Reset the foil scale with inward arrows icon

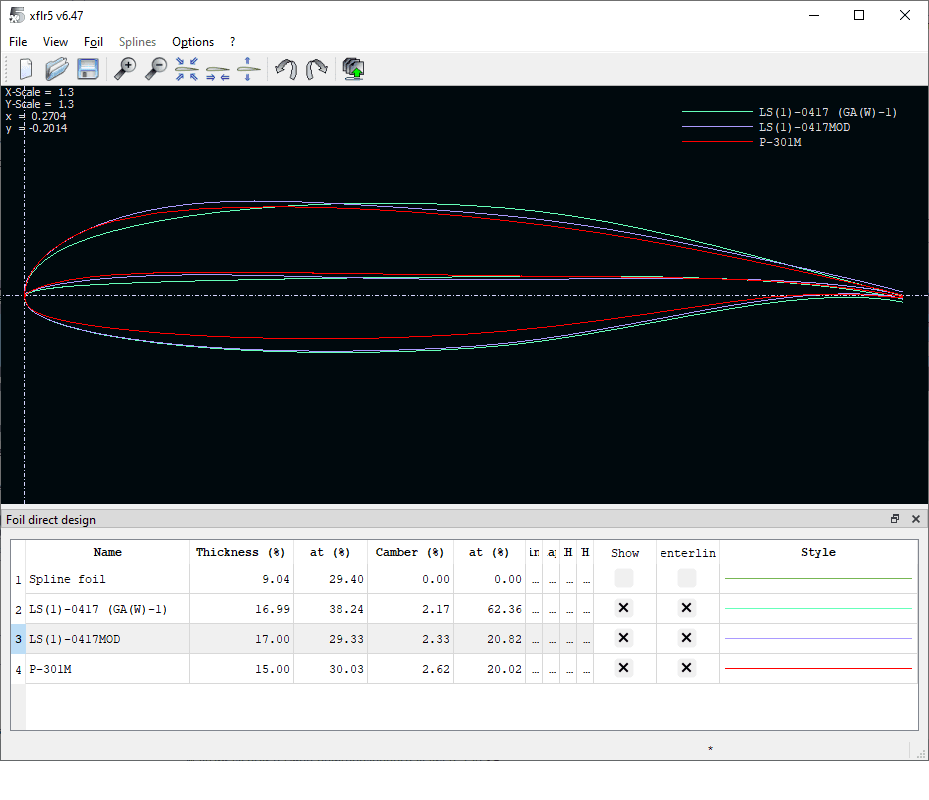[x=187, y=69]
